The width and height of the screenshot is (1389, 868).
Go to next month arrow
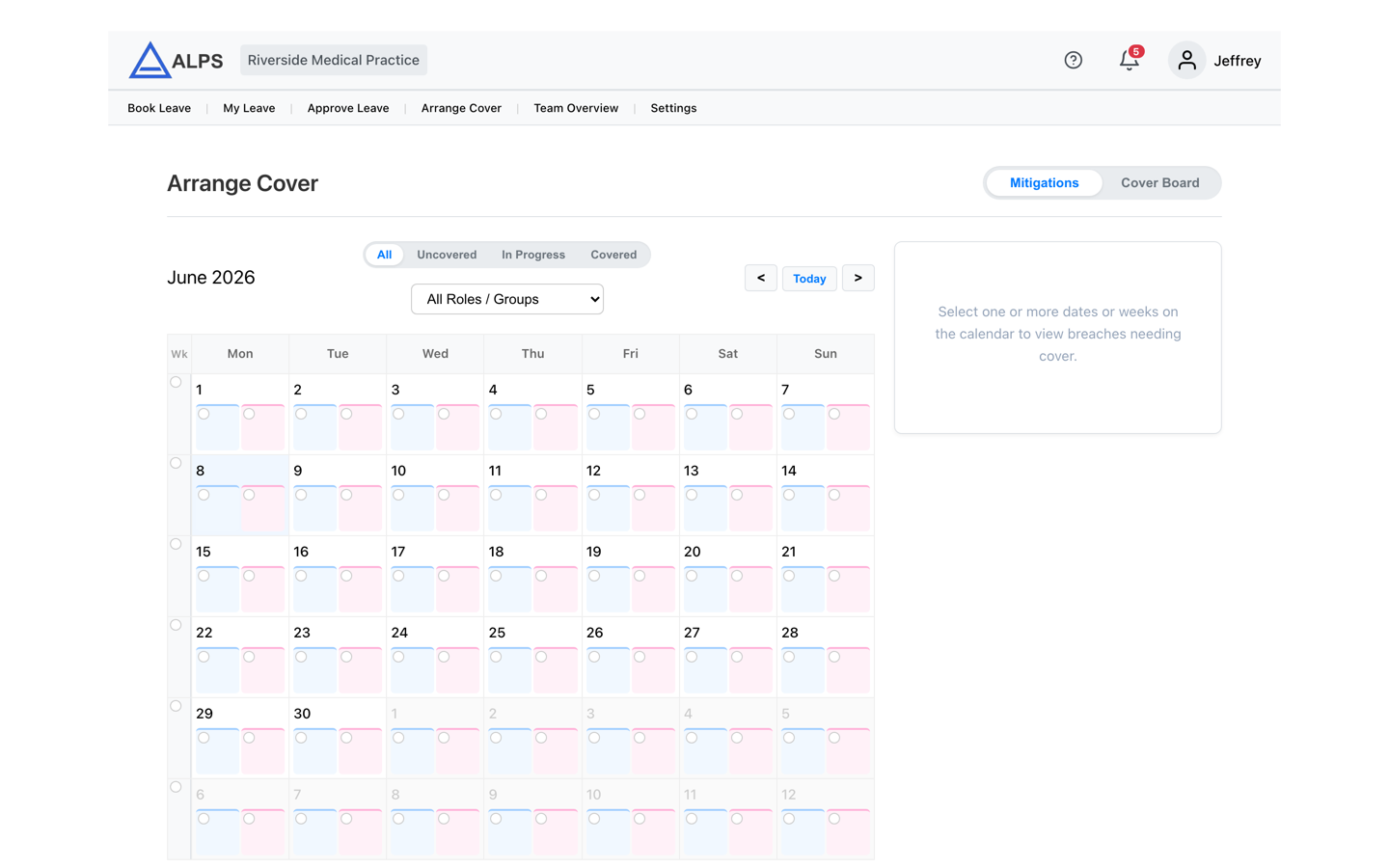coord(858,278)
